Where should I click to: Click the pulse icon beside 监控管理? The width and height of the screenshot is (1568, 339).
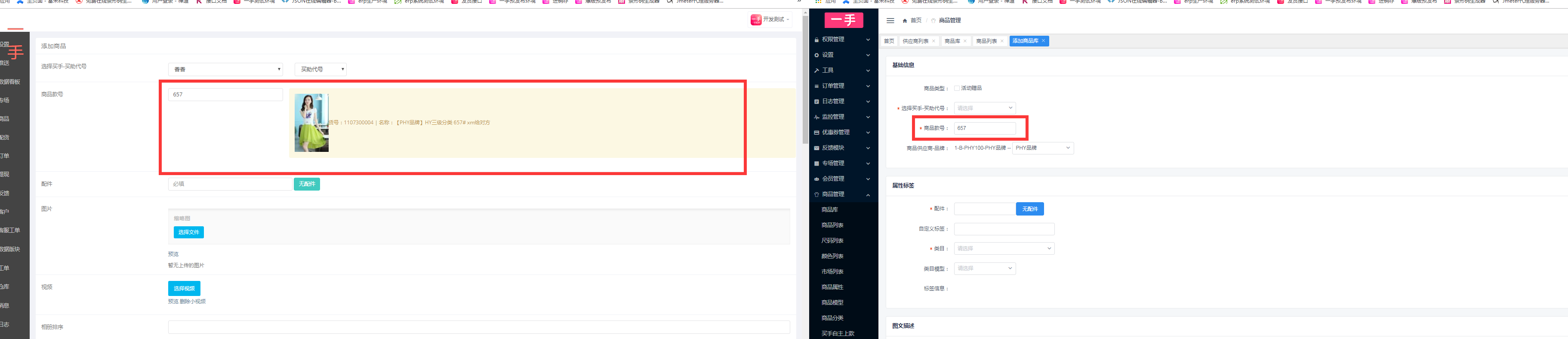click(816, 117)
